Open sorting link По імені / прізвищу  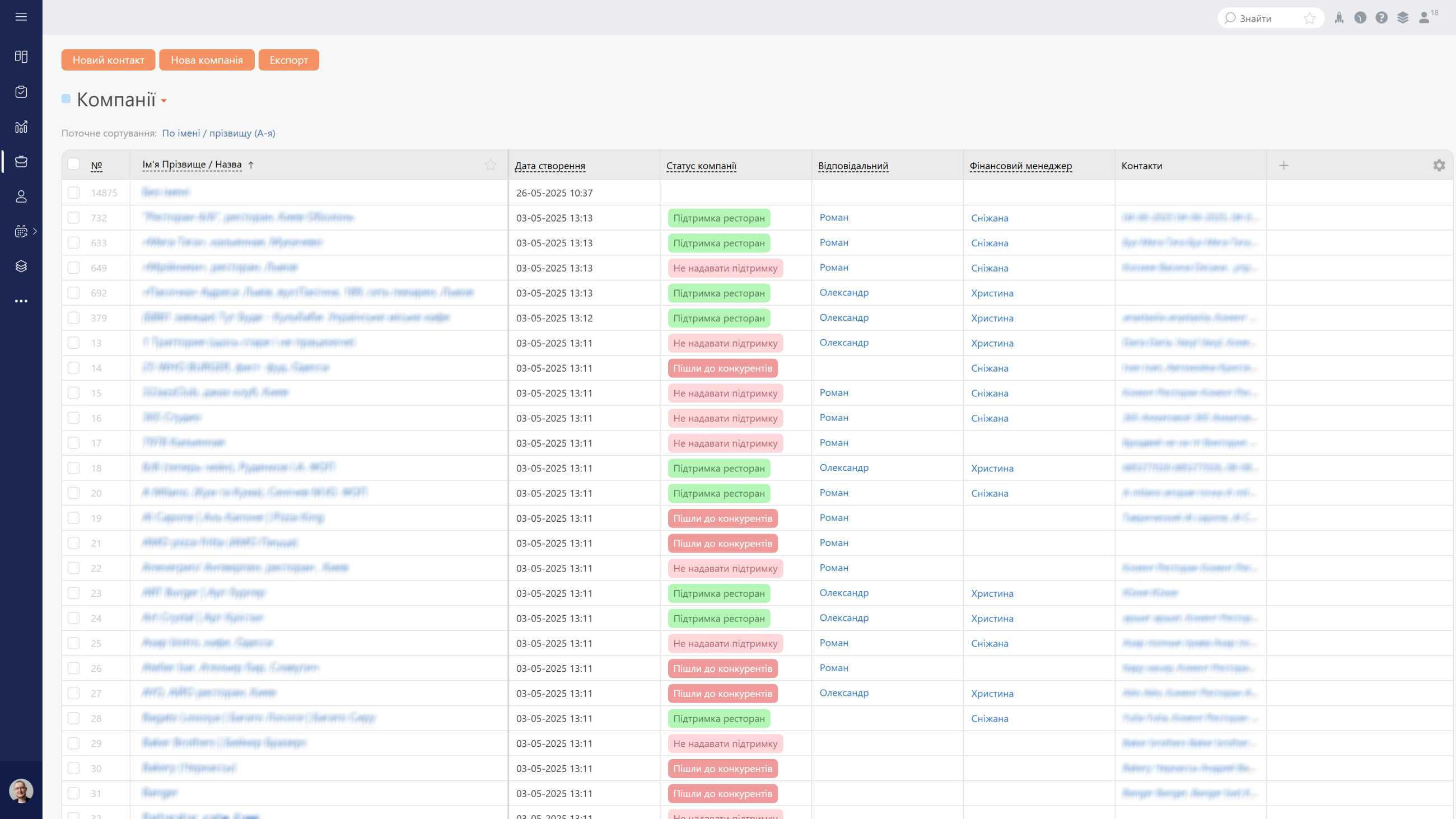point(218,133)
